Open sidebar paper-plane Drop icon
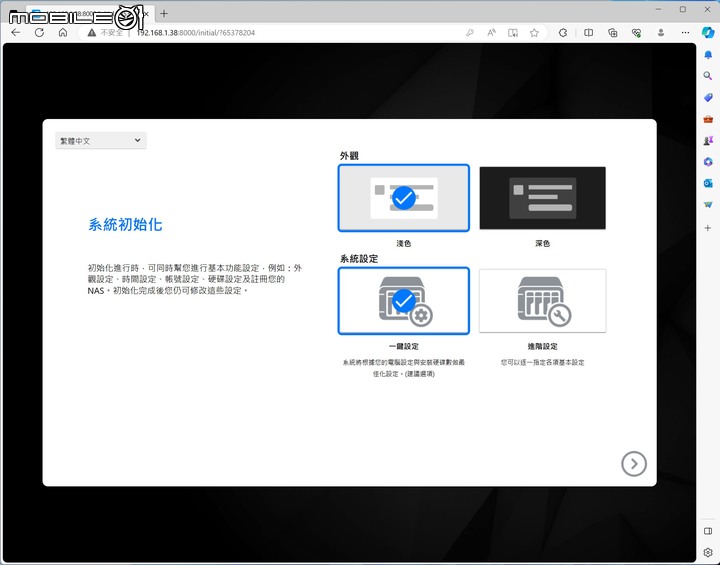Viewport: 720px width, 565px height. point(708,205)
